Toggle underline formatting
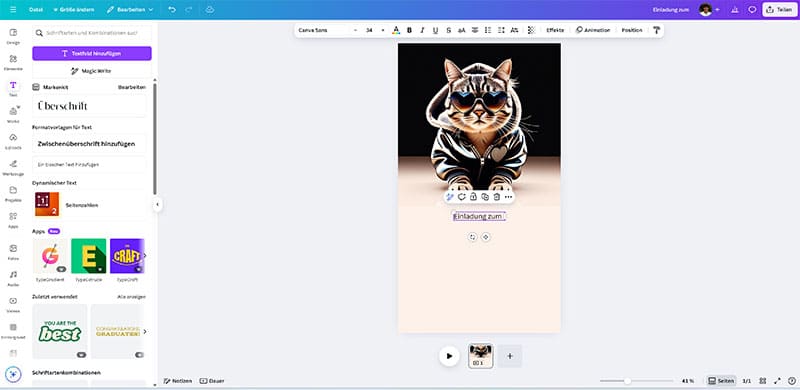800x390 pixels. 435,31
